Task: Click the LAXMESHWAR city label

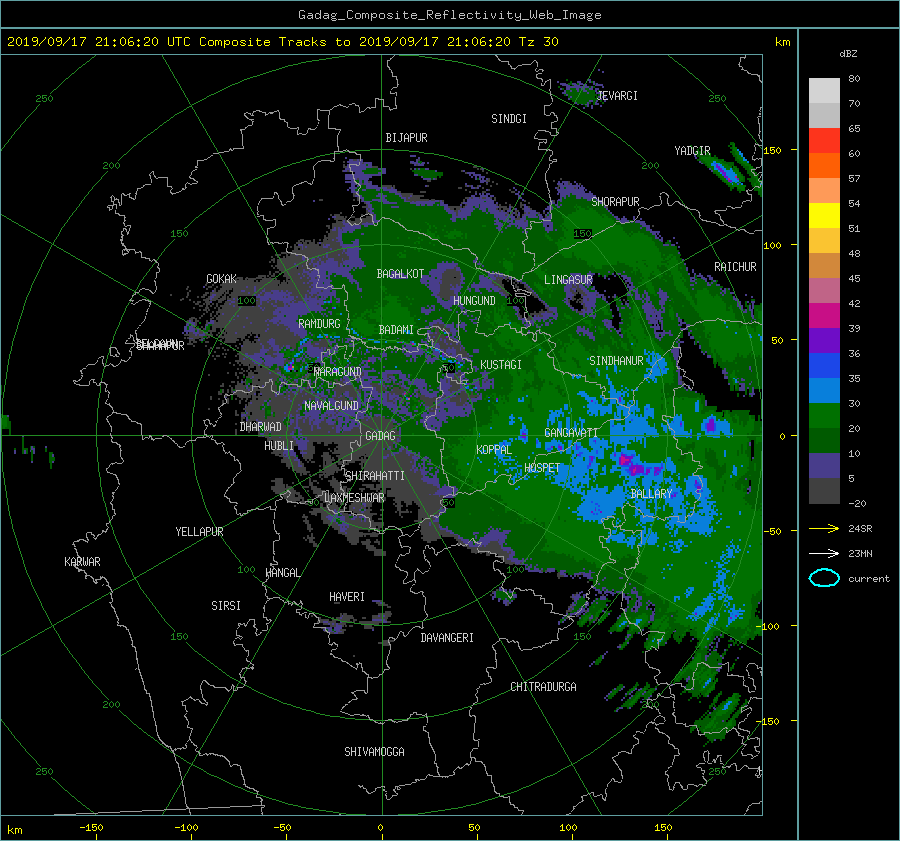Action: pyautogui.click(x=354, y=498)
